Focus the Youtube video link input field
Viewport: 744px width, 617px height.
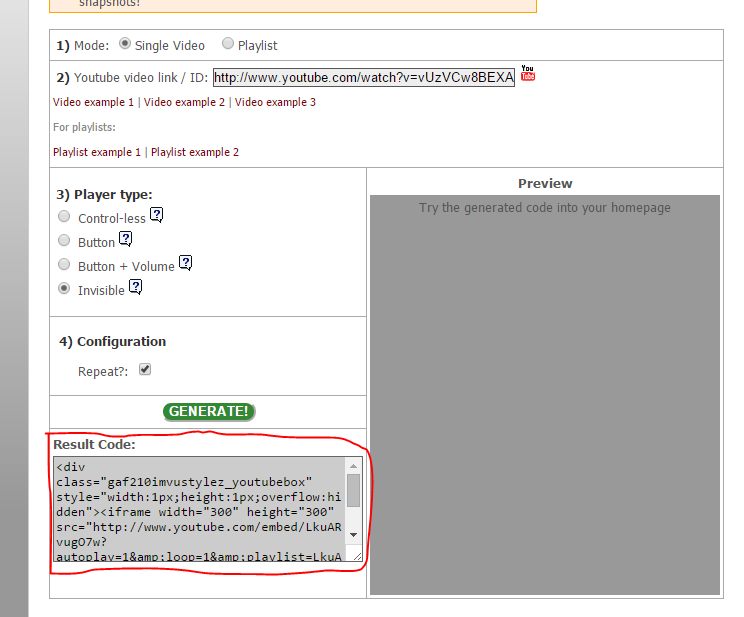pos(364,77)
